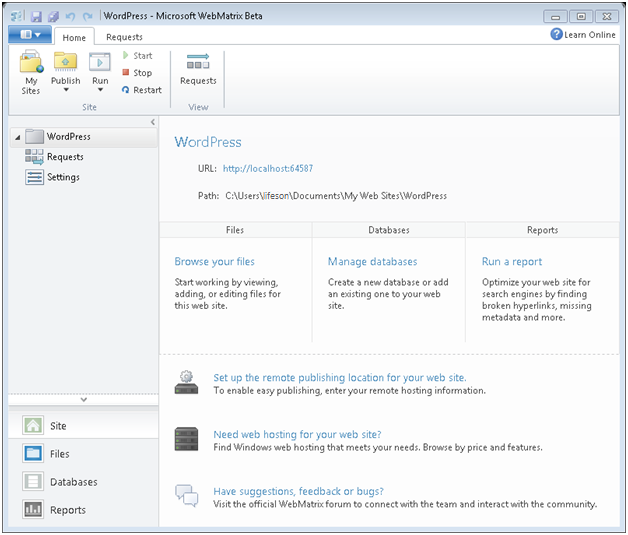Image resolution: width=628 pixels, height=535 pixels.
Task: Open the localhost:64587 URL link
Action: 268,169
